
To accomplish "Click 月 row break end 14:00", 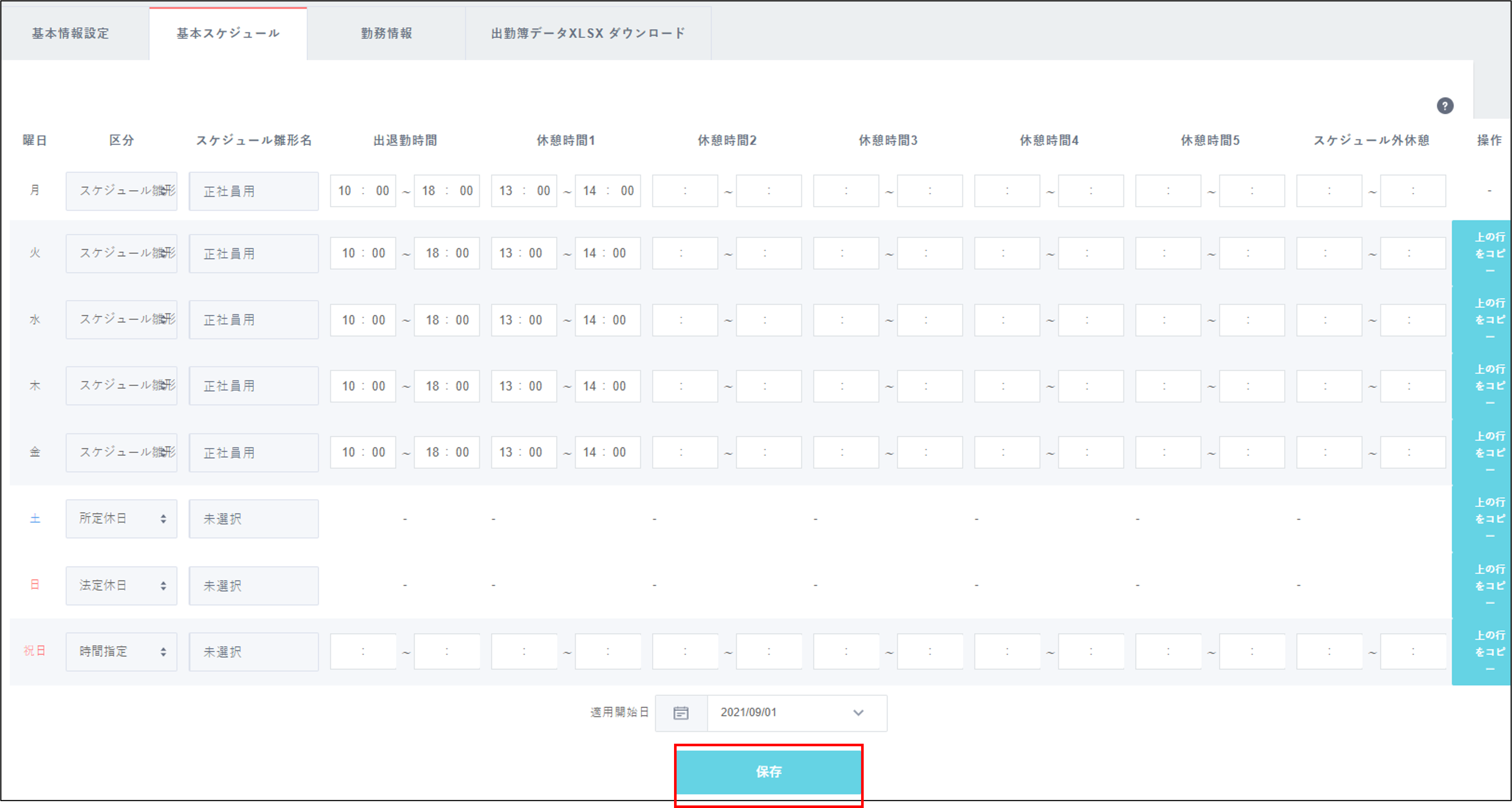I will pos(608,191).
